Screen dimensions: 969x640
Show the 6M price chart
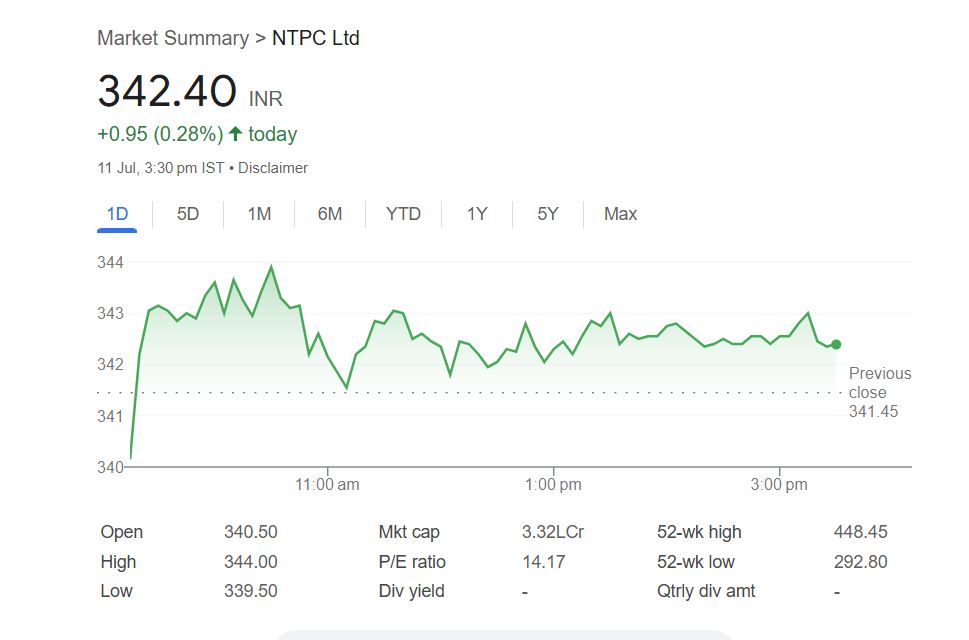[330, 214]
